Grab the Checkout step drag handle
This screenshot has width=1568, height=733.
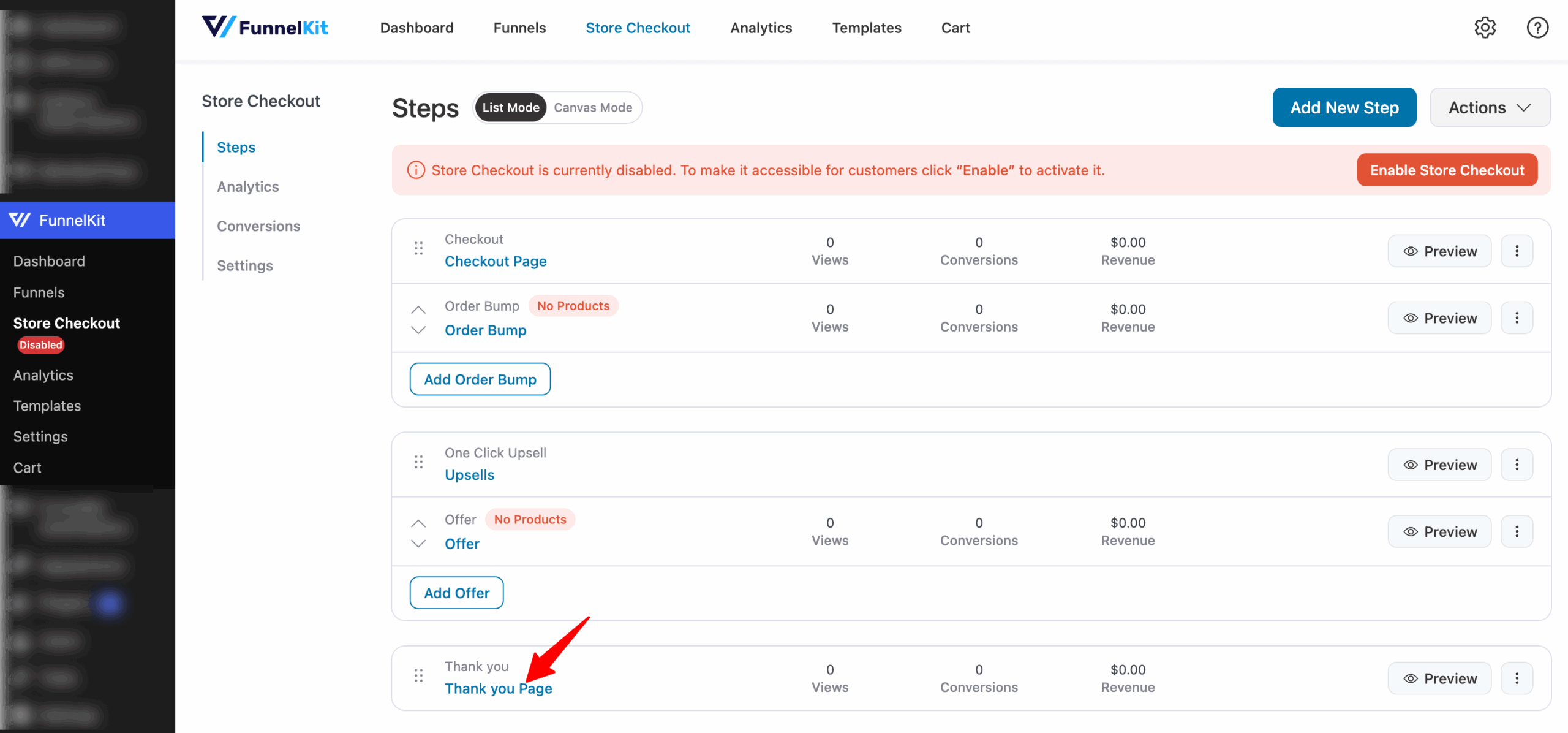(418, 248)
